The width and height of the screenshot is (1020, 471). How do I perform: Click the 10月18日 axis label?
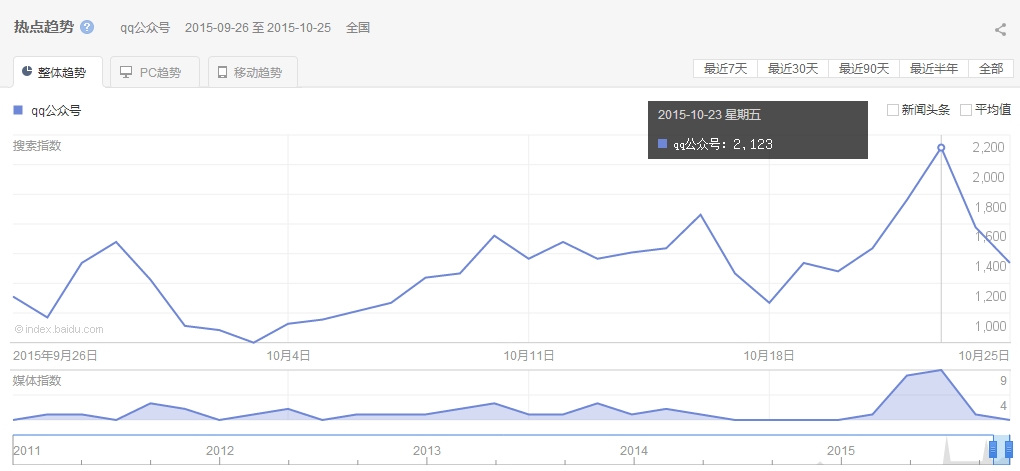pyautogui.click(x=769, y=355)
